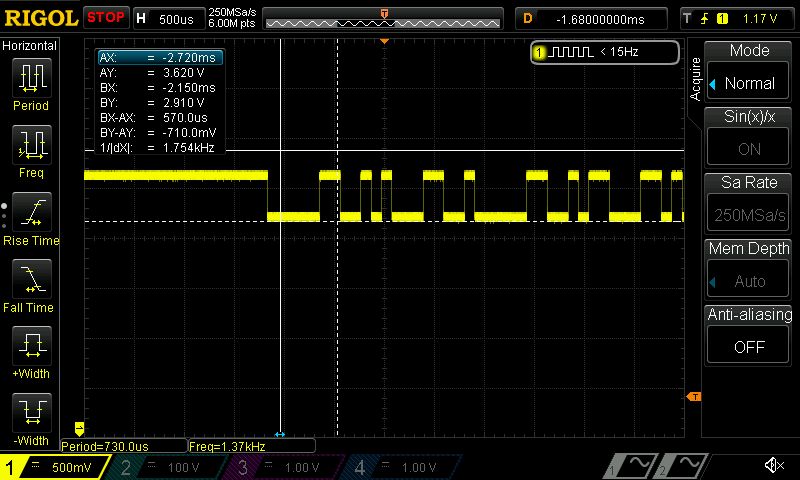Click the orange trigger level marker at right
Image resolution: width=800 pixels, height=480 pixels.
(694, 396)
